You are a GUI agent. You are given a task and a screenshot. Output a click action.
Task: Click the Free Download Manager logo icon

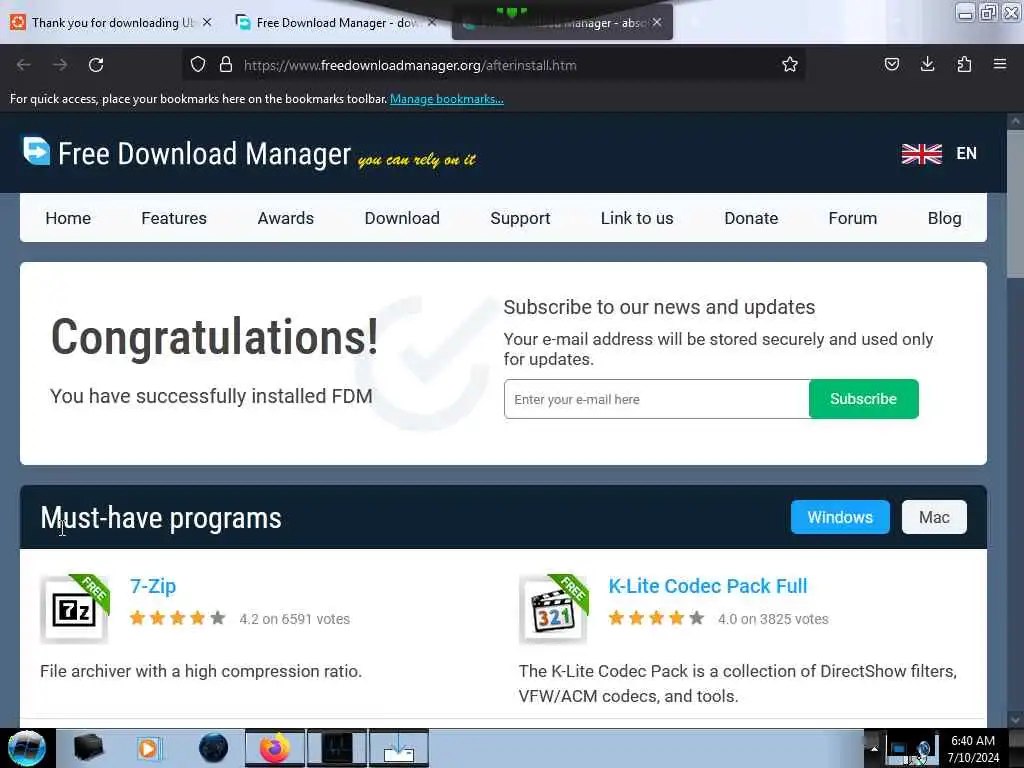37,151
